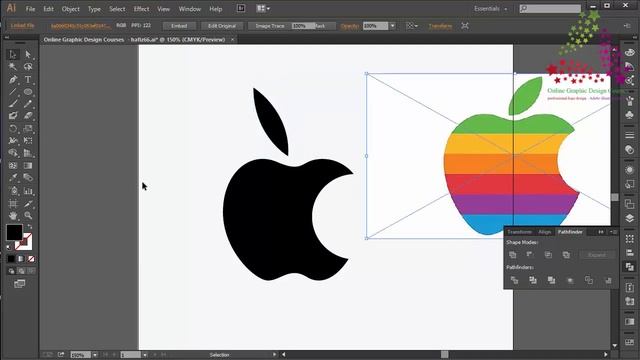
Task: Enable Draw Behind mode
Action: tap(21, 271)
